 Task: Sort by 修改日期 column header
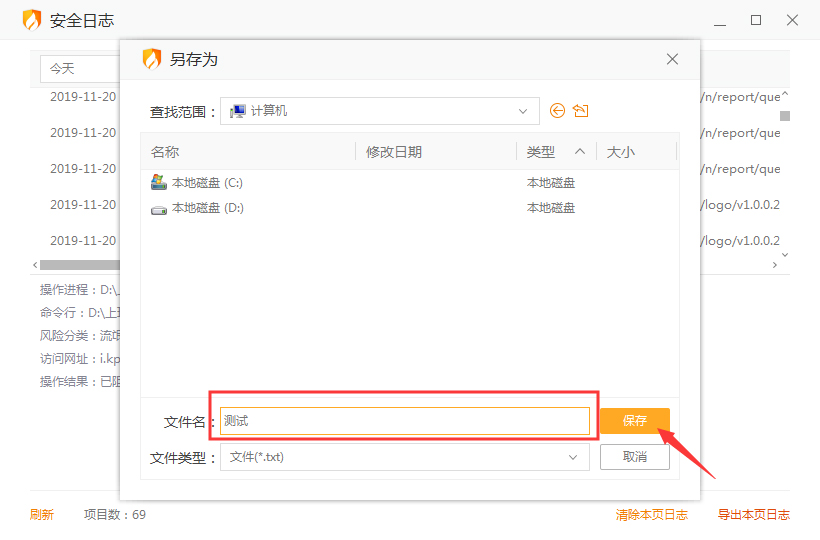(x=394, y=152)
